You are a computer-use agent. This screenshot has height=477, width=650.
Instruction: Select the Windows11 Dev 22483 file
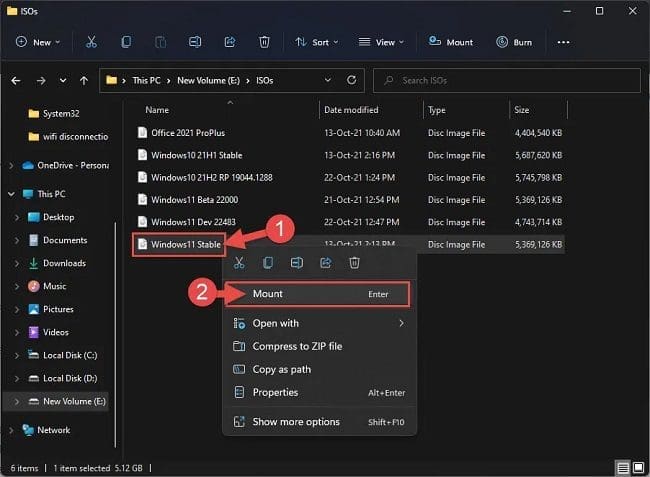point(193,222)
